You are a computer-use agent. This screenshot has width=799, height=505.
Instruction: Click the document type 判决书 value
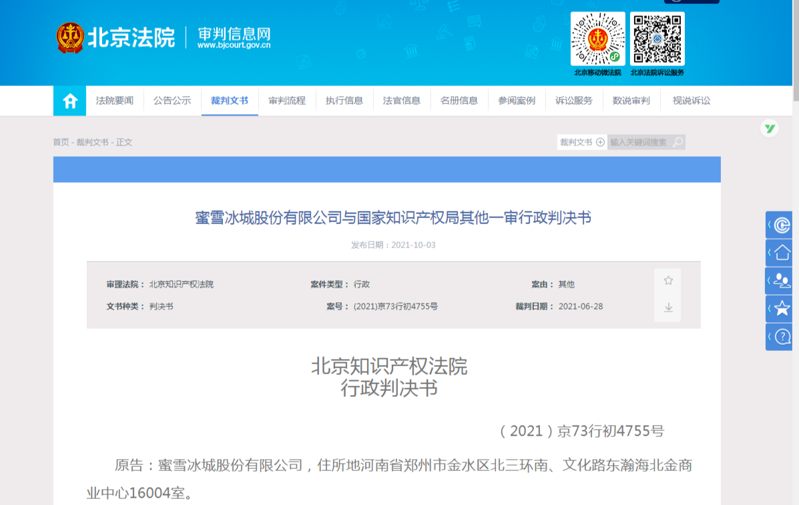[x=161, y=306]
